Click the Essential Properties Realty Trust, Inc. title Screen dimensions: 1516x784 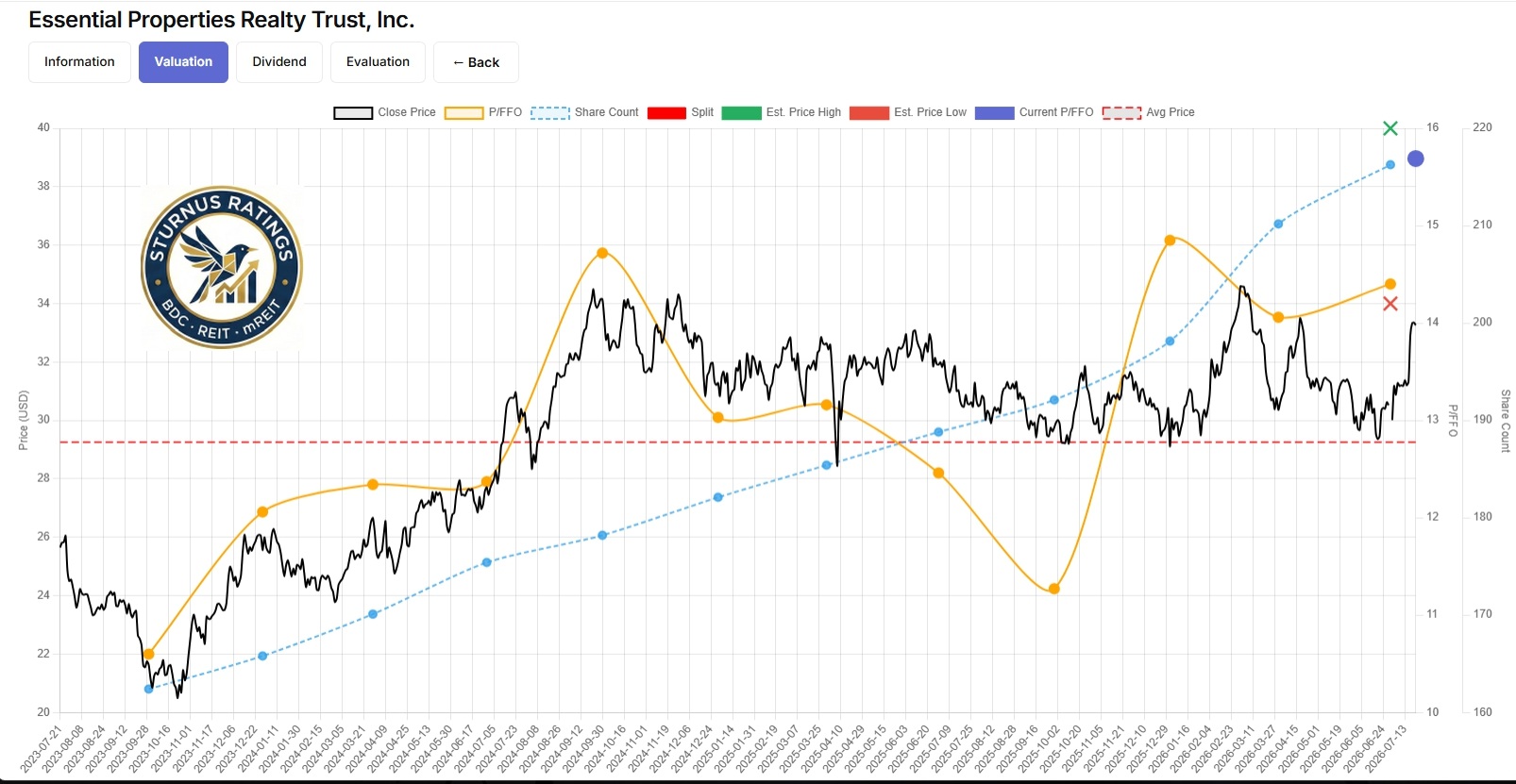[x=222, y=20]
